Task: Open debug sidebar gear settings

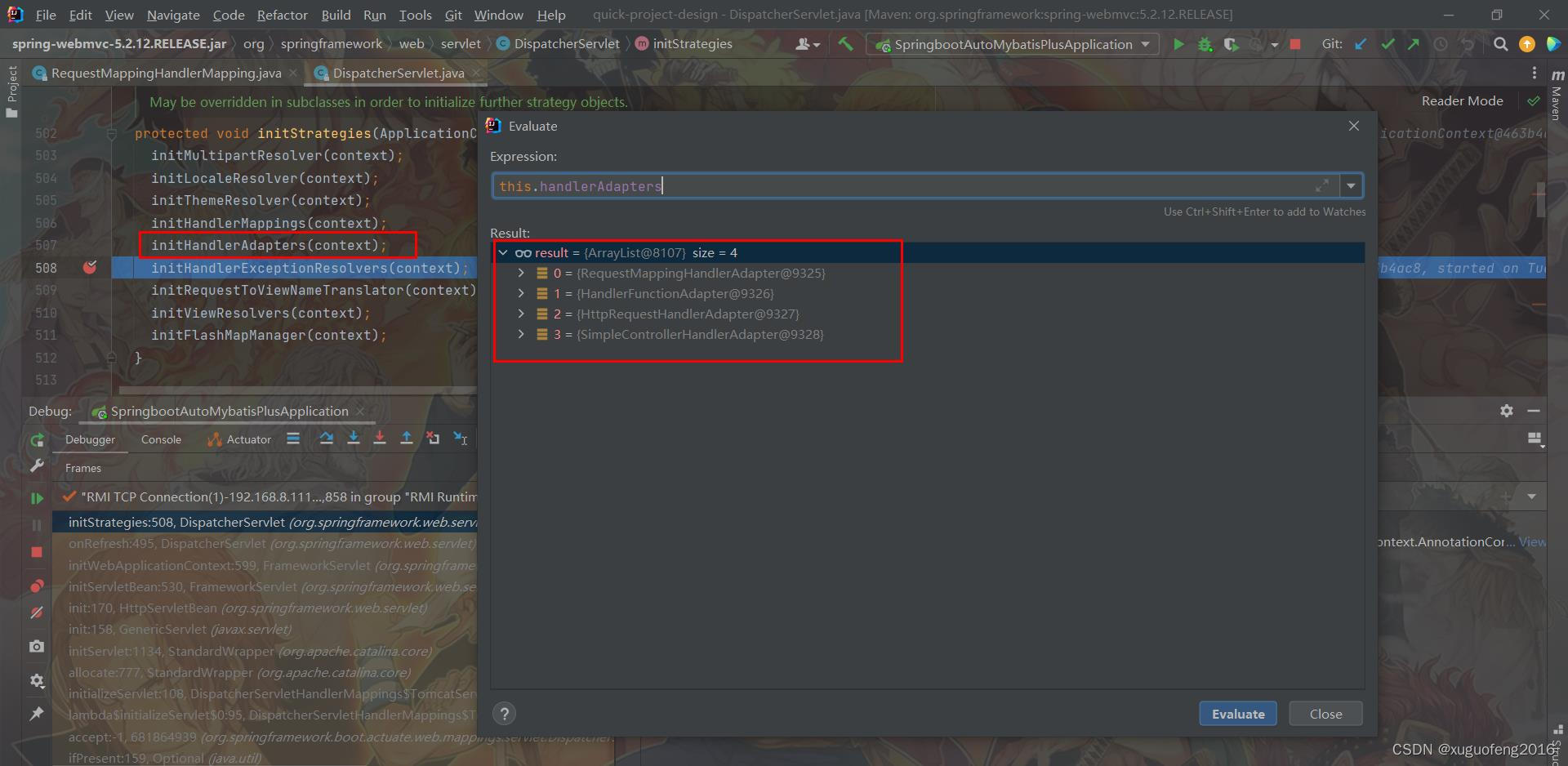Action: (37, 680)
